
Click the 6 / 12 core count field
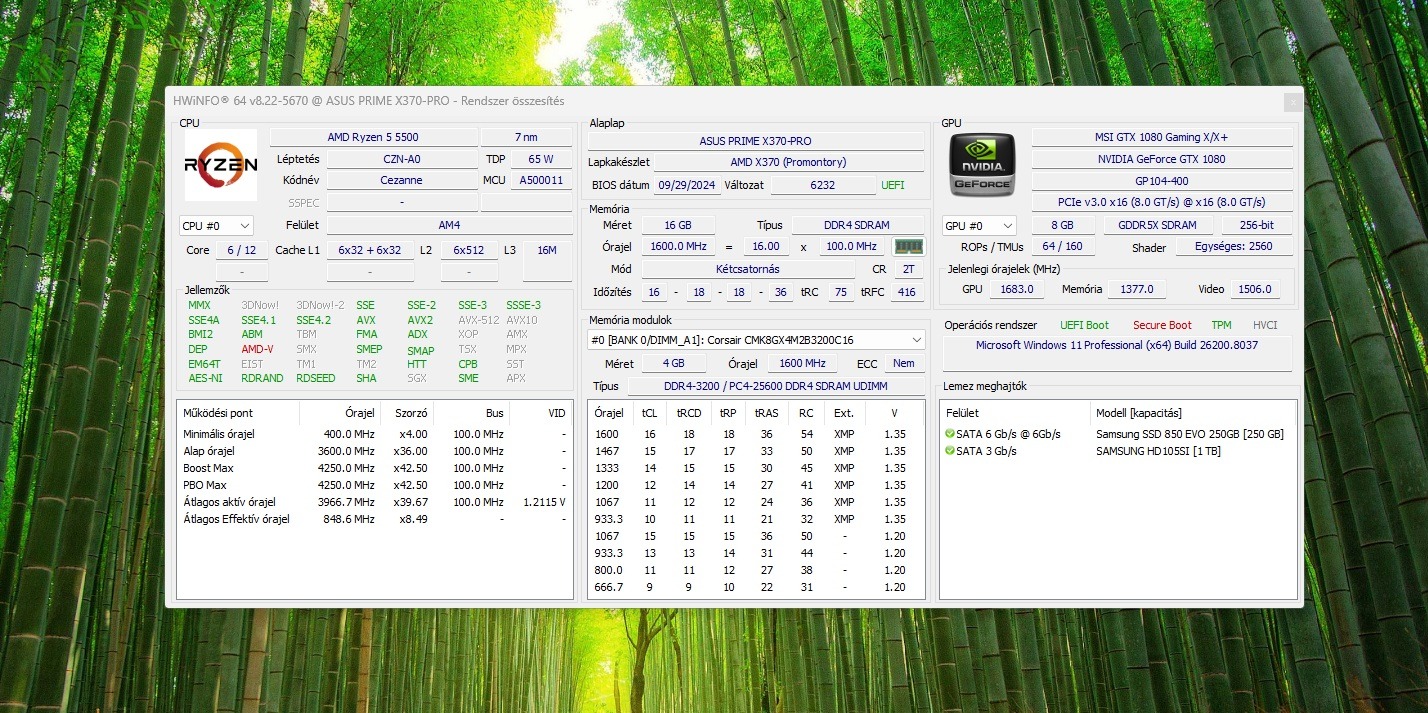pyautogui.click(x=240, y=250)
